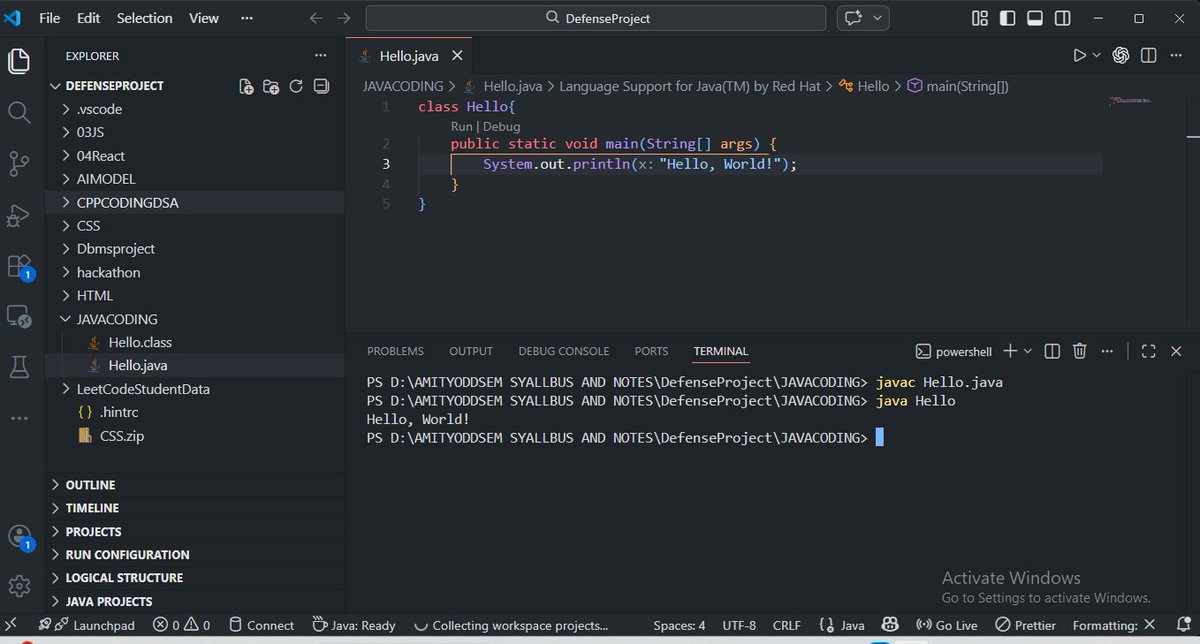The image size is (1200, 644).
Task: Split the editor to the right
Action: click(1149, 56)
